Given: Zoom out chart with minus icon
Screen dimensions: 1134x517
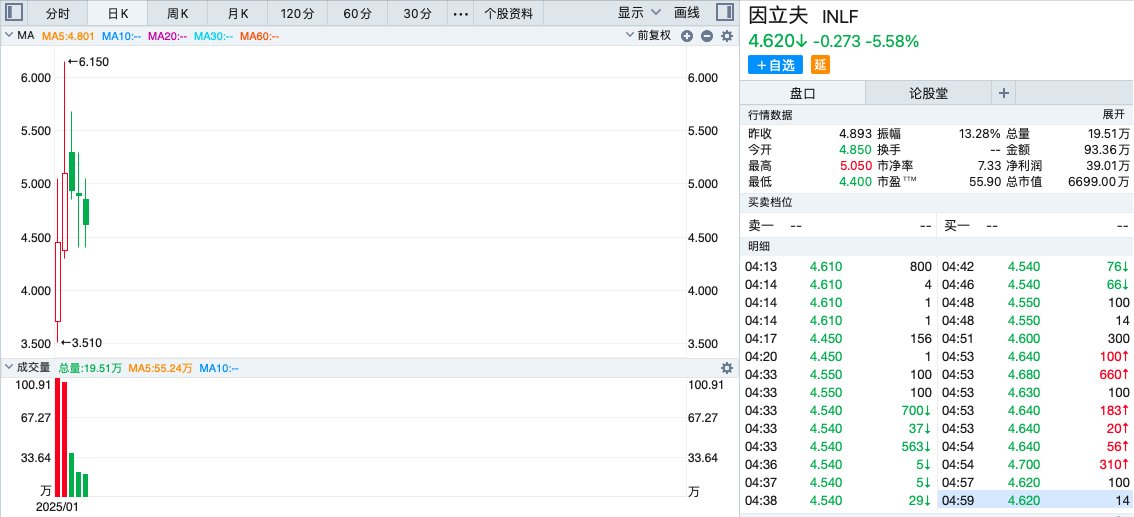Looking at the screenshot, I should coord(706,36).
